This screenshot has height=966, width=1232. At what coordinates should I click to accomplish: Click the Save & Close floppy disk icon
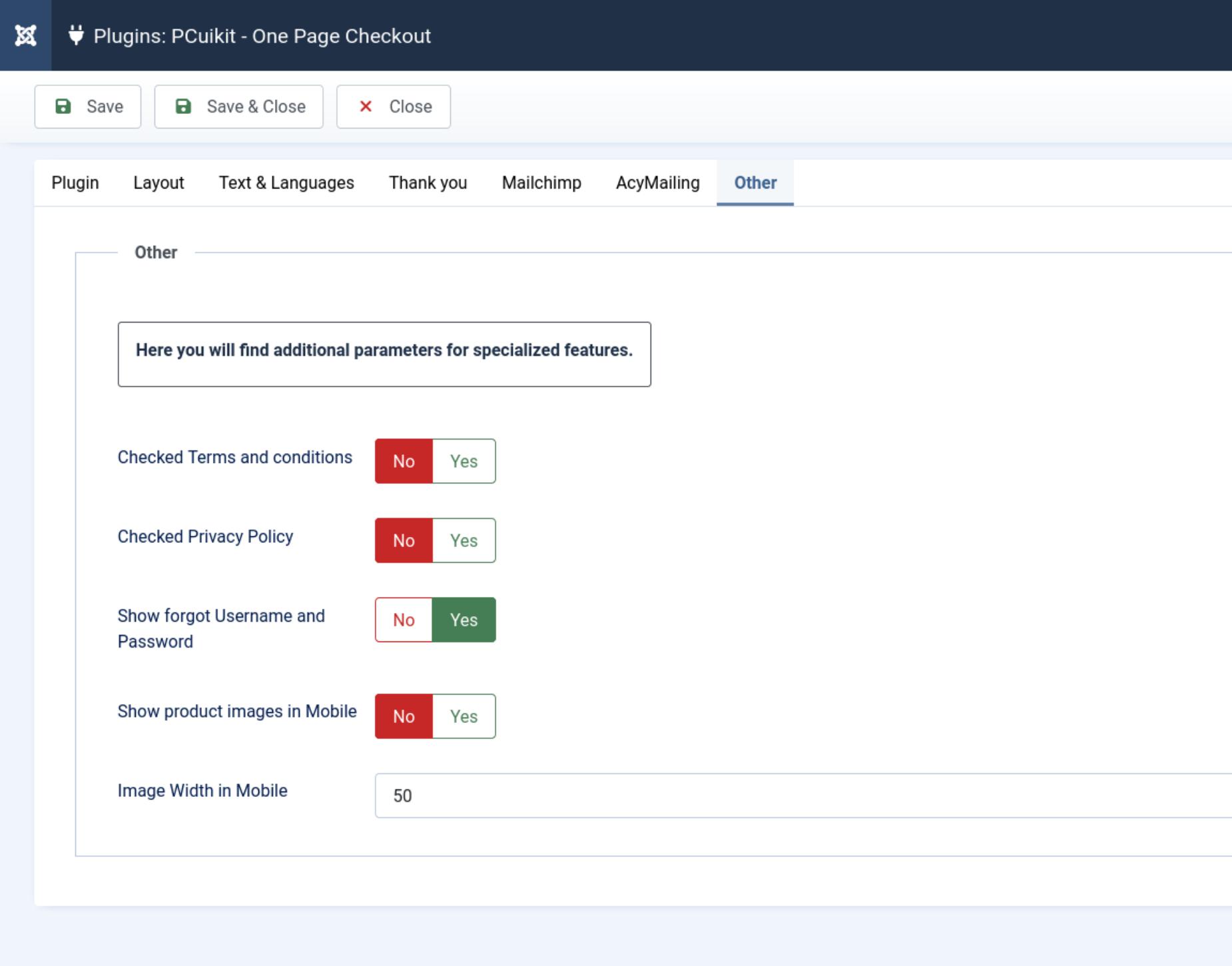(183, 107)
